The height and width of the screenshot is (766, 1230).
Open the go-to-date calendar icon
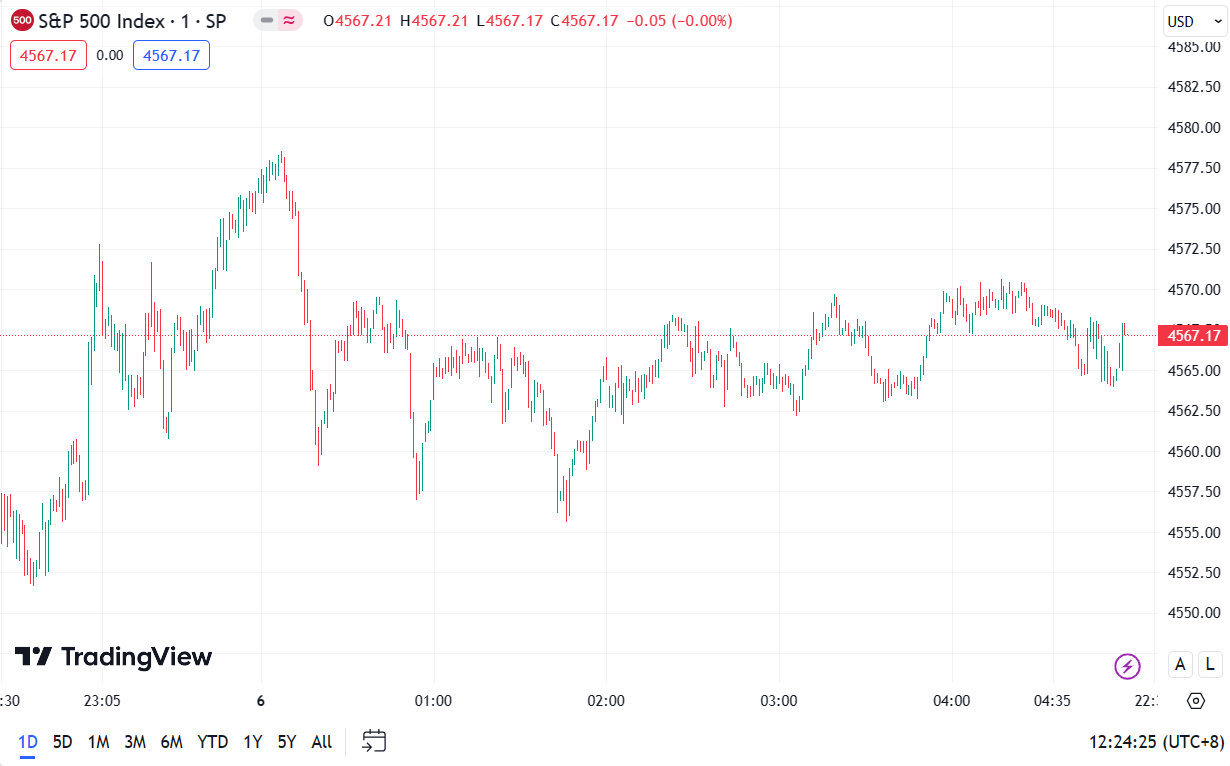(x=374, y=741)
